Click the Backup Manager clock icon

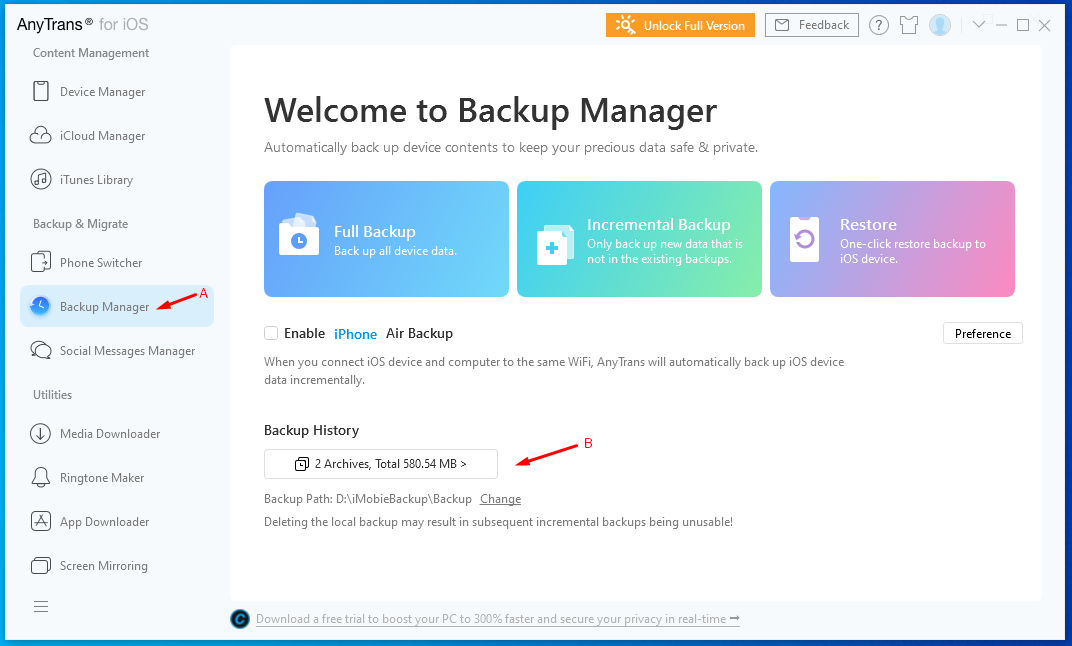40,306
